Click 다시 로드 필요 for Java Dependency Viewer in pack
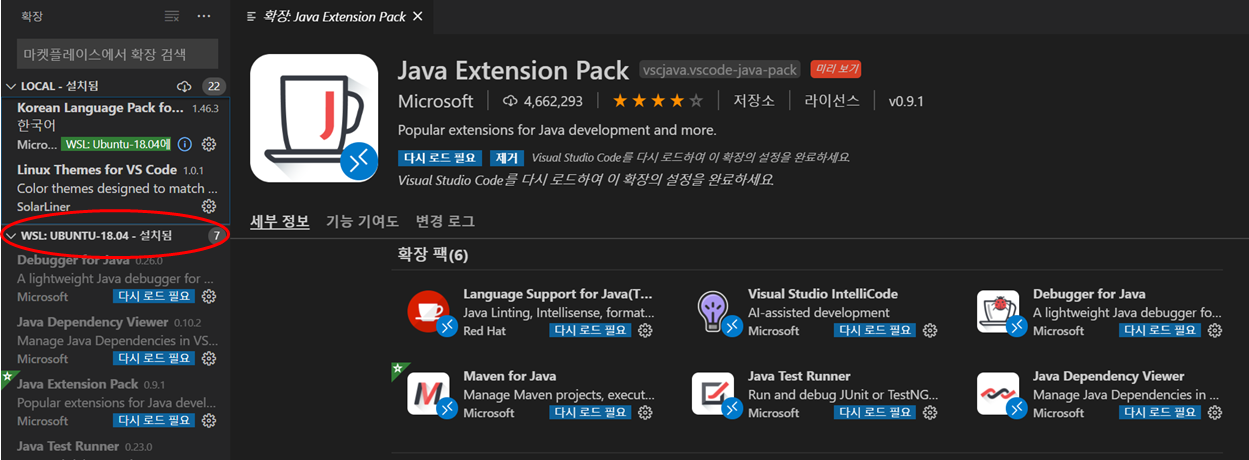 coord(1161,412)
